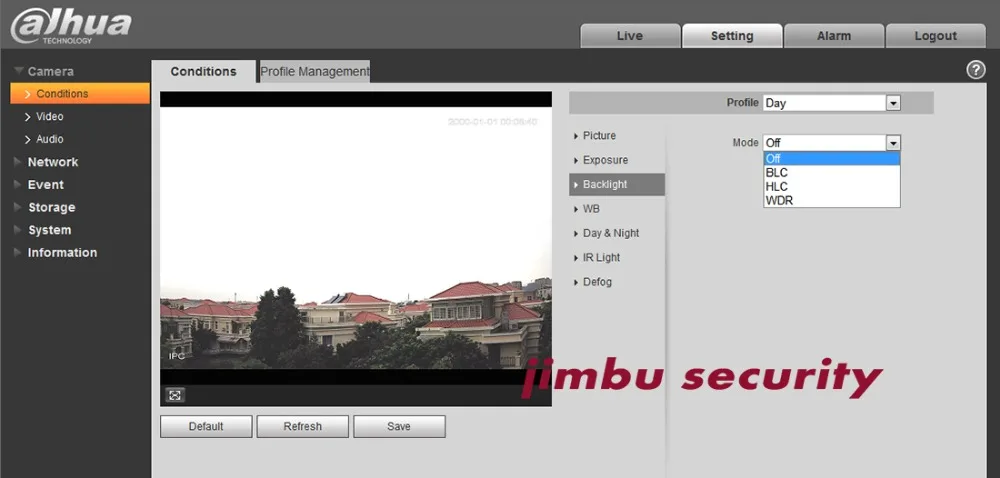Image resolution: width=1000 pixels, height=478 pixels.
Task: Click the Default button
Action: click(x=206, y=426)
